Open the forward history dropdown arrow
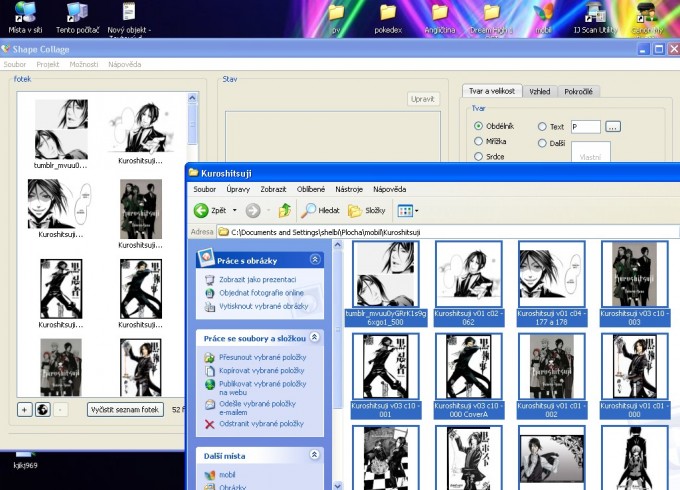 (x=268, y=211)
